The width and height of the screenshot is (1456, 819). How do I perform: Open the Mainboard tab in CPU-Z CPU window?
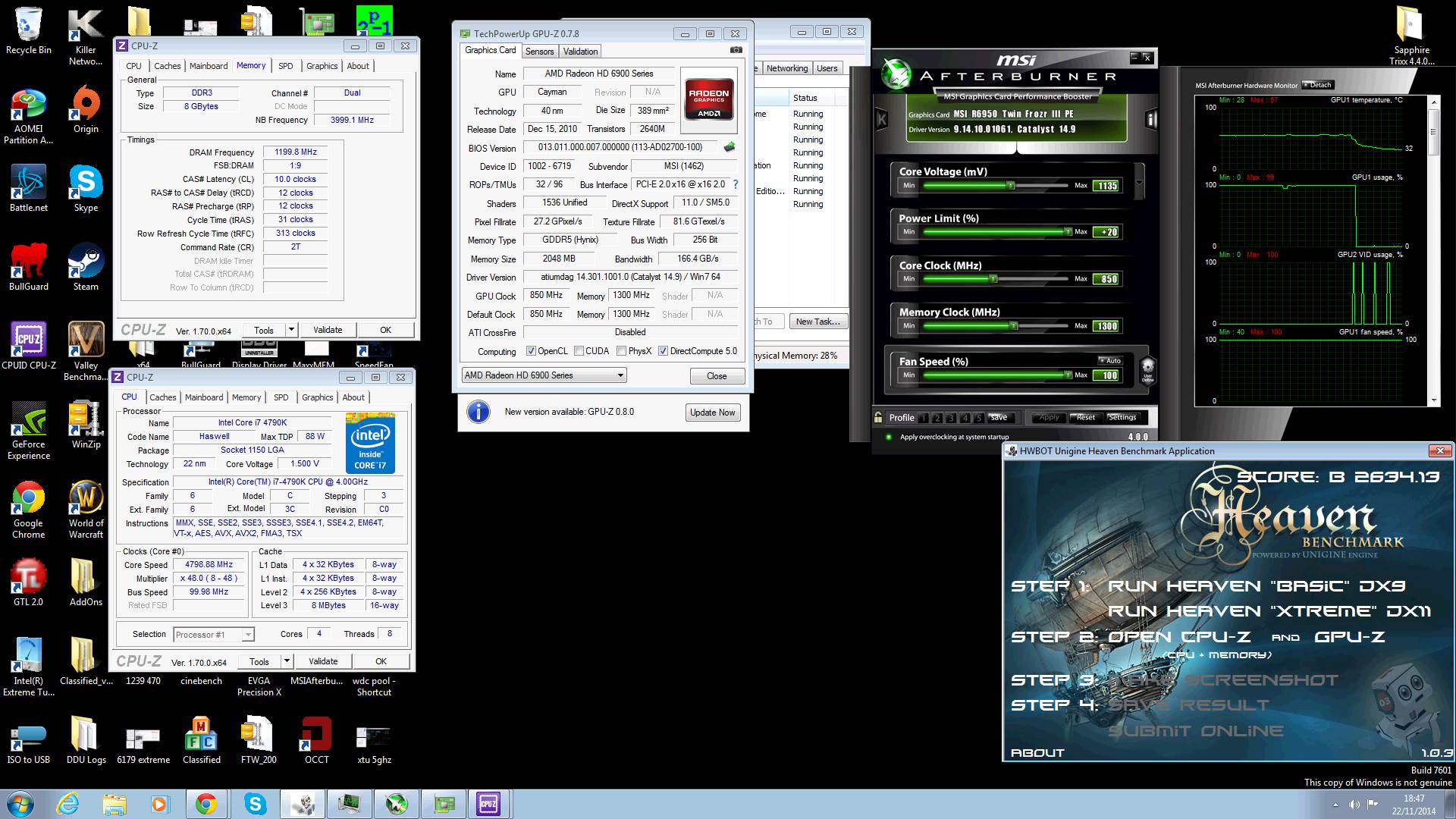[204, 397]
